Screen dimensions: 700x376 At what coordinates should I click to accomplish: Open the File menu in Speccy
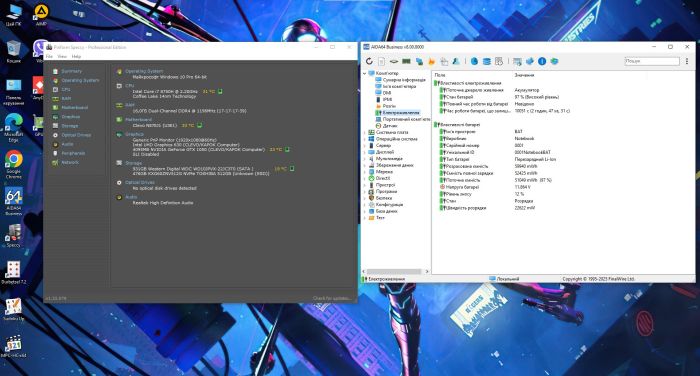49,56
